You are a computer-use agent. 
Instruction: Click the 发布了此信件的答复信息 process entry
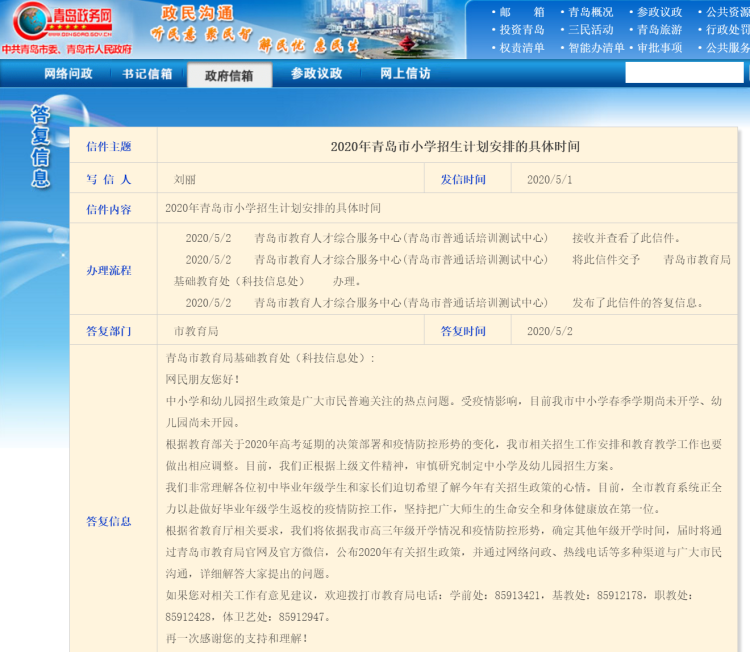click(x=638, y=302)
